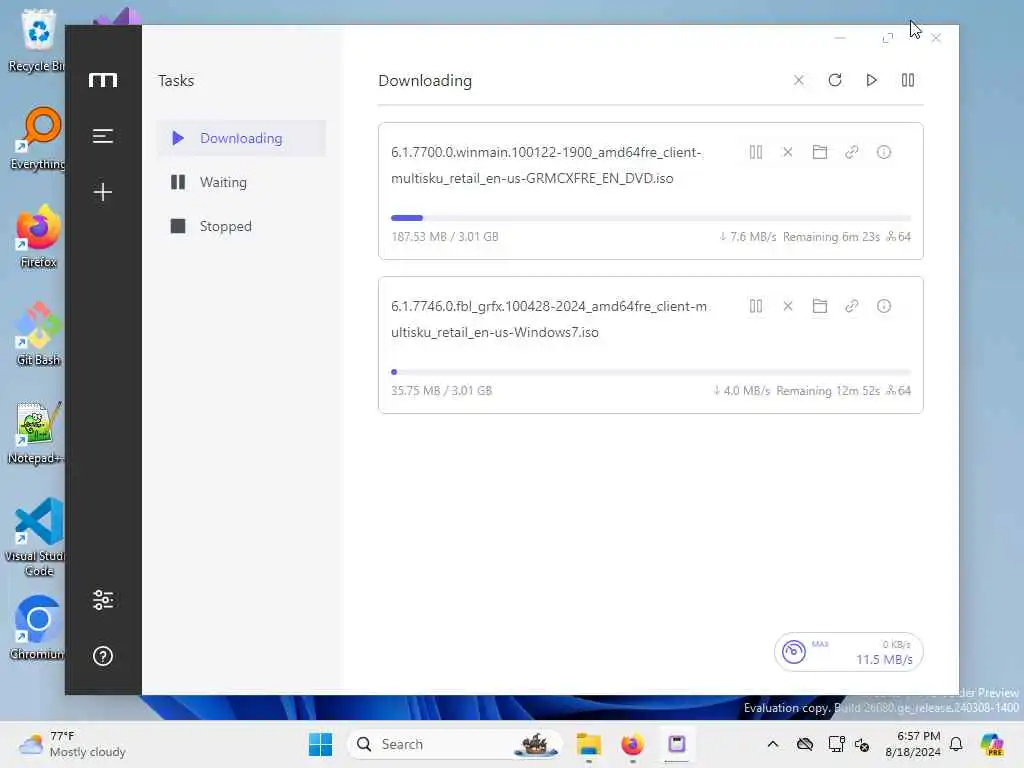Open notifications bell icon
Screen dimensions: 1024x768
956,744
